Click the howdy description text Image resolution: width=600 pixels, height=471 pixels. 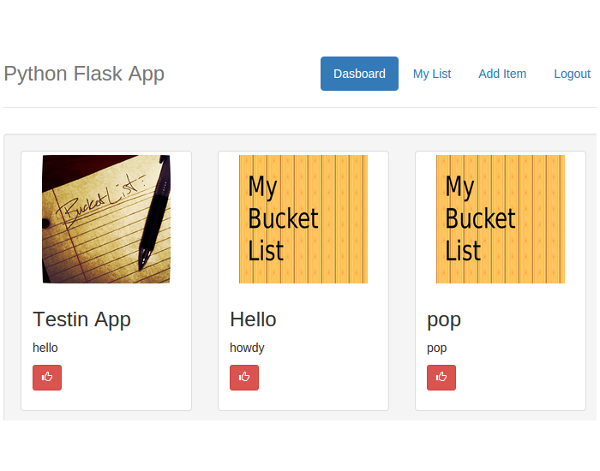(x=247, y=348)
